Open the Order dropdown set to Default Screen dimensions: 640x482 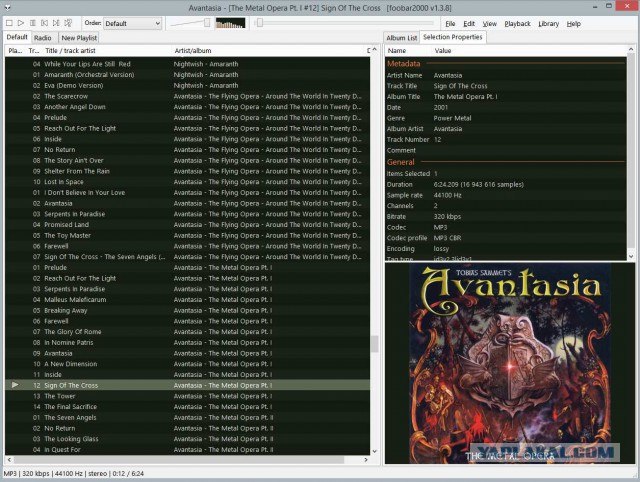pos(132,24)
